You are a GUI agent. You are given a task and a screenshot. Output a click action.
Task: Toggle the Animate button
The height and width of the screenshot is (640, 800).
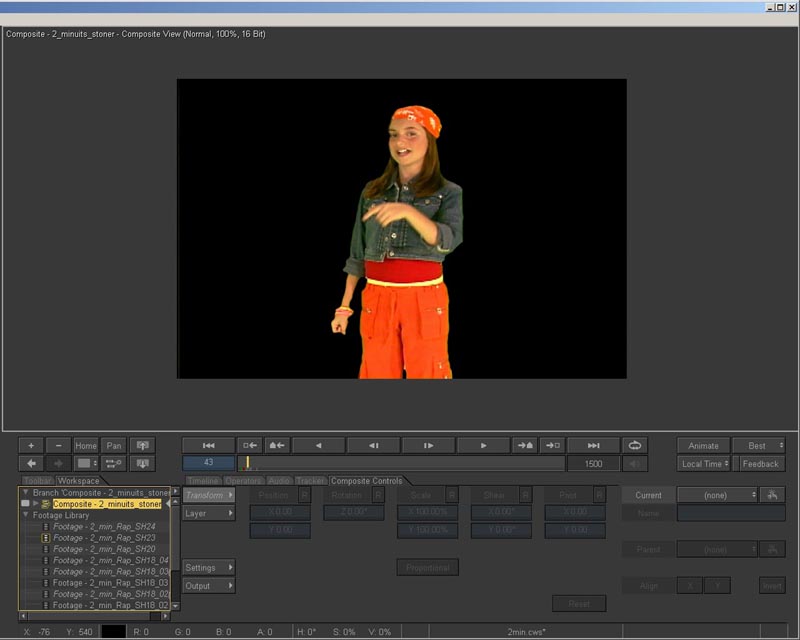tap(703, 445)
